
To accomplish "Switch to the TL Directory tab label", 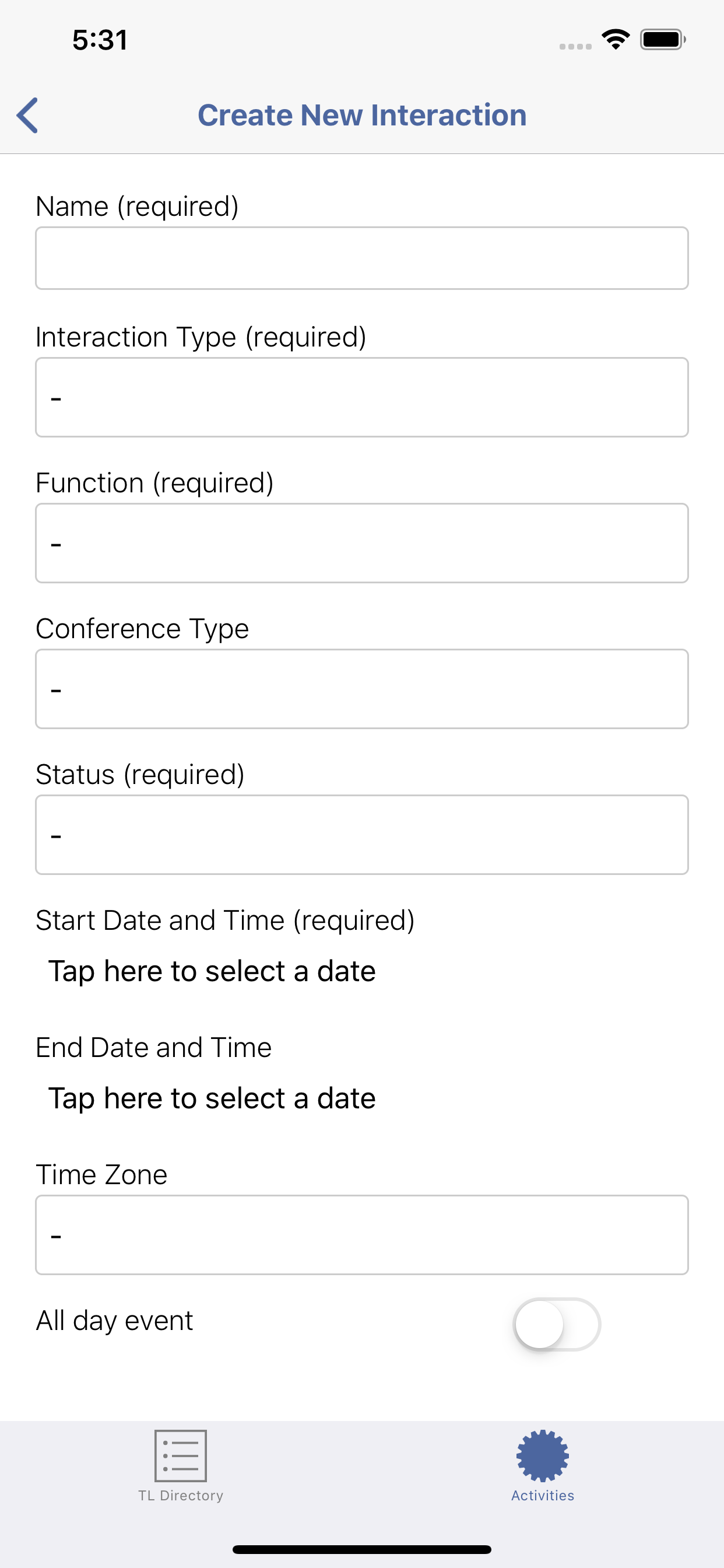I will point(181,1496).
